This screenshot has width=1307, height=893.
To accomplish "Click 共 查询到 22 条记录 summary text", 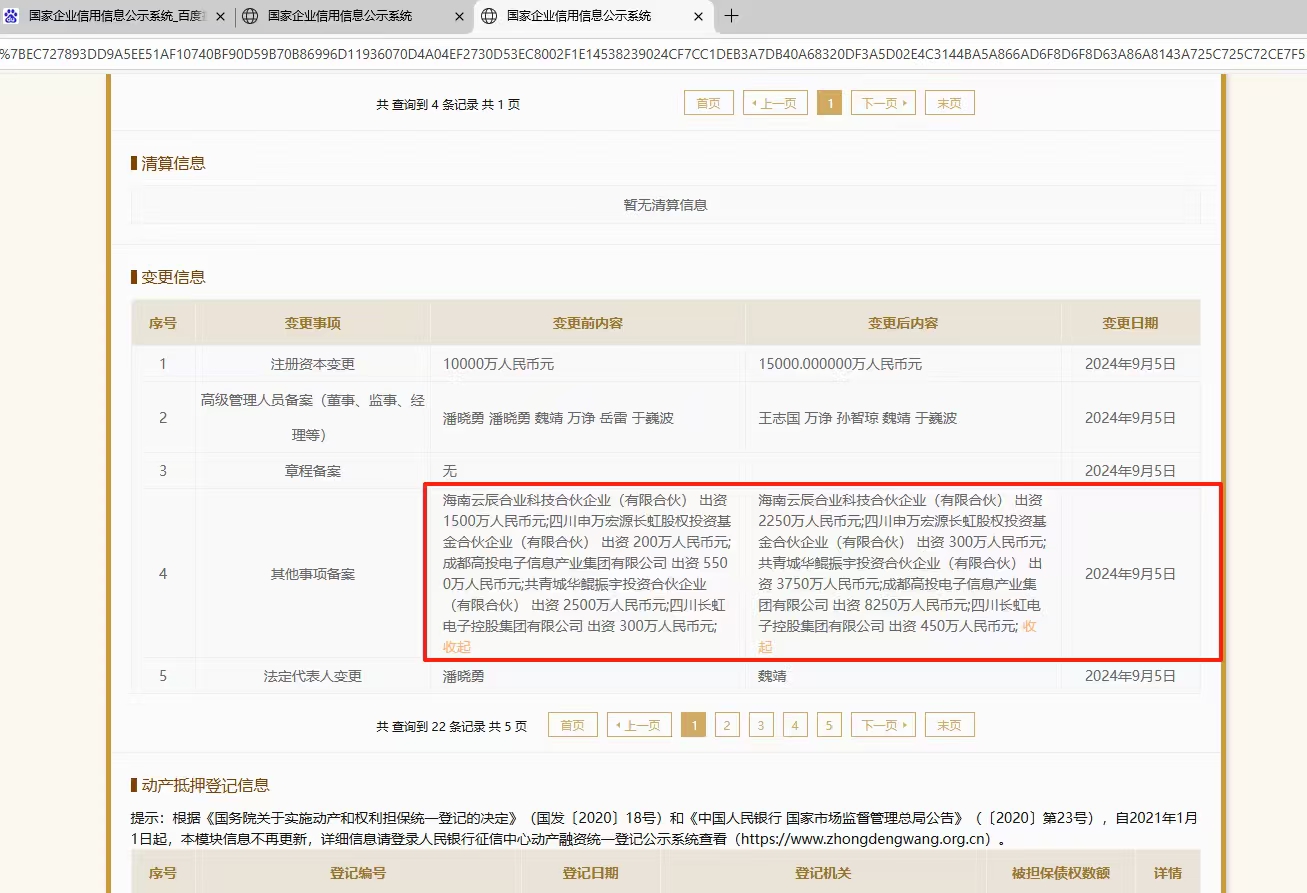I will pos(452,726).
